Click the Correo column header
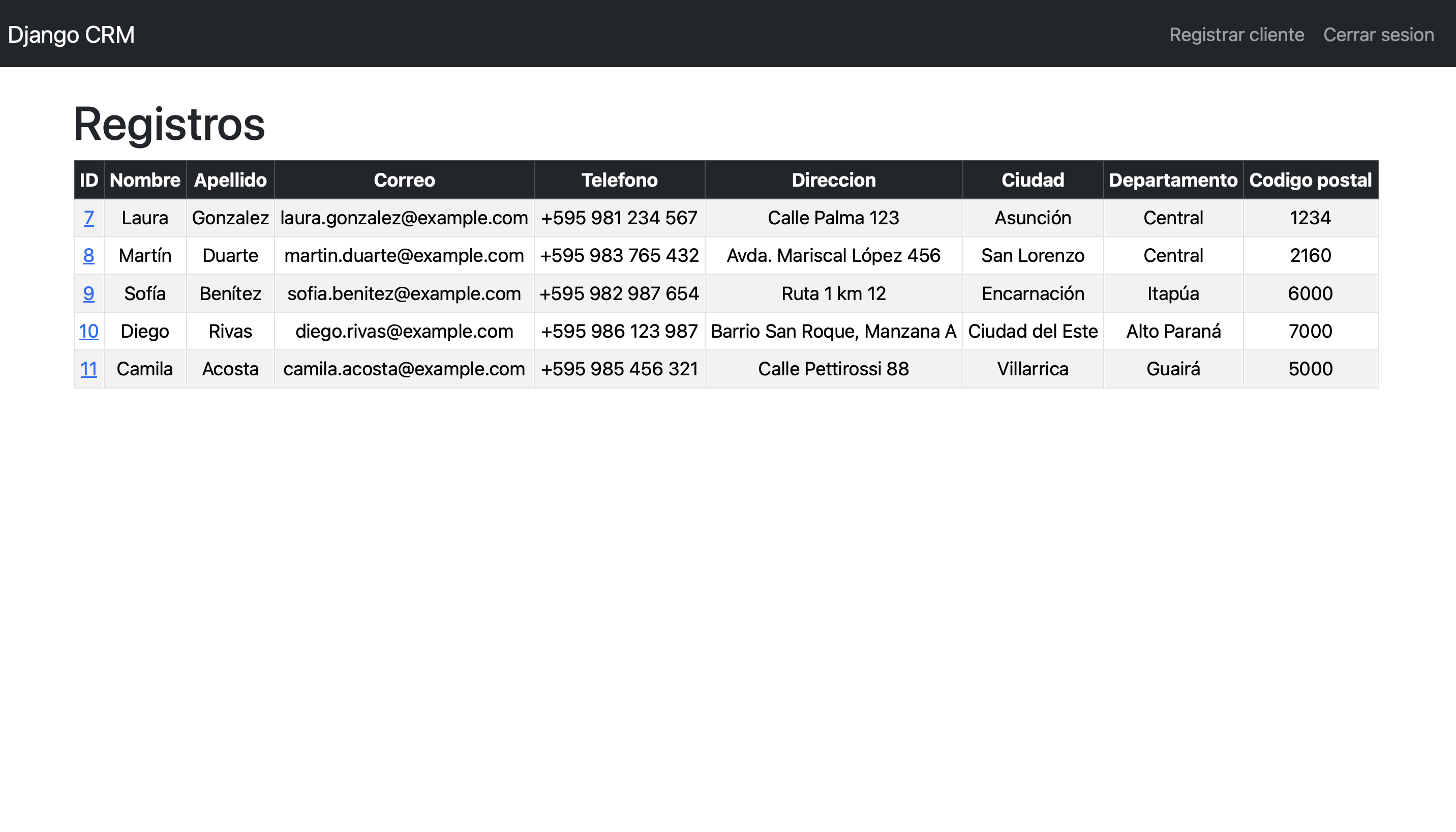 click(404, 180)
